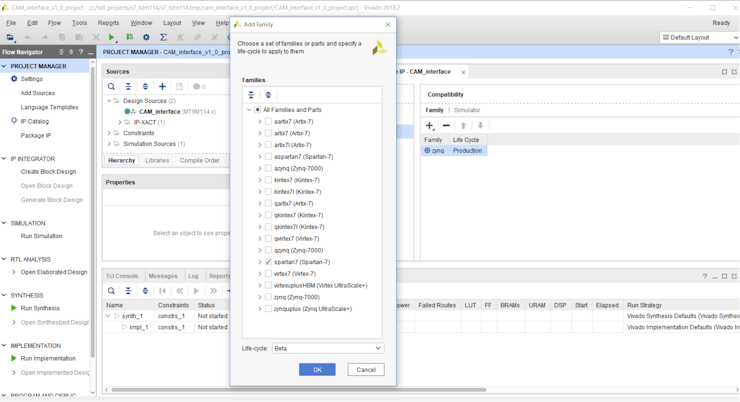Collapse all families in Add Family dialog
Viewport: 740px width, 402px height.
[251, 95]
